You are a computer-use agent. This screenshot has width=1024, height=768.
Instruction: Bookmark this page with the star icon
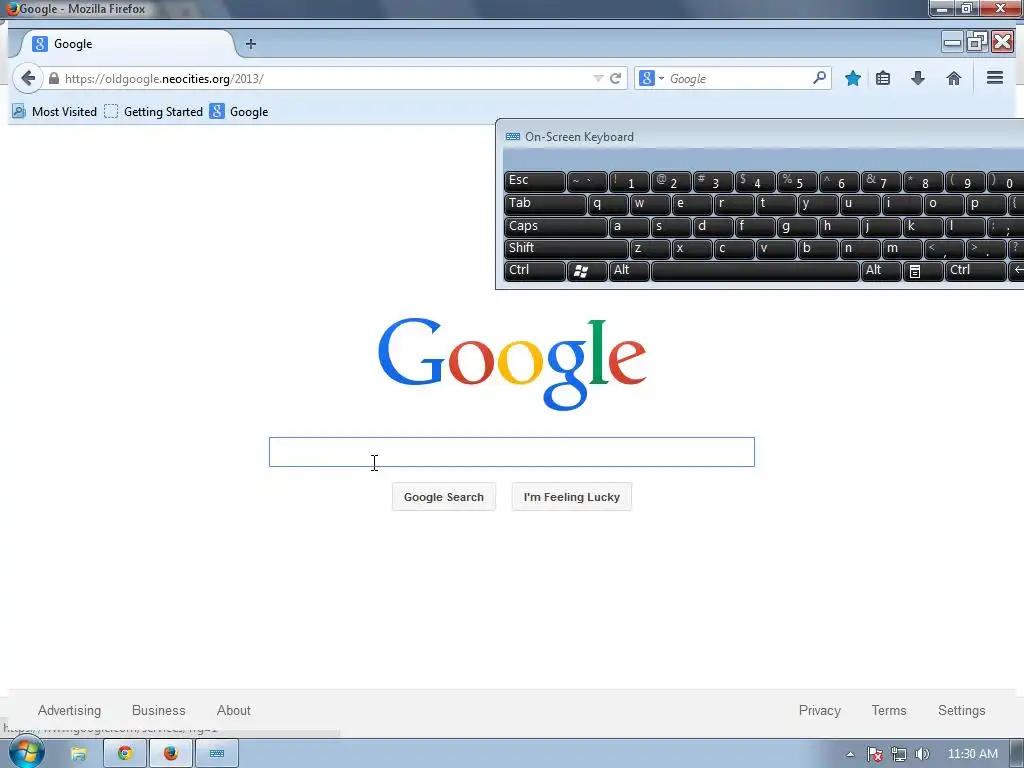point(852,78)
